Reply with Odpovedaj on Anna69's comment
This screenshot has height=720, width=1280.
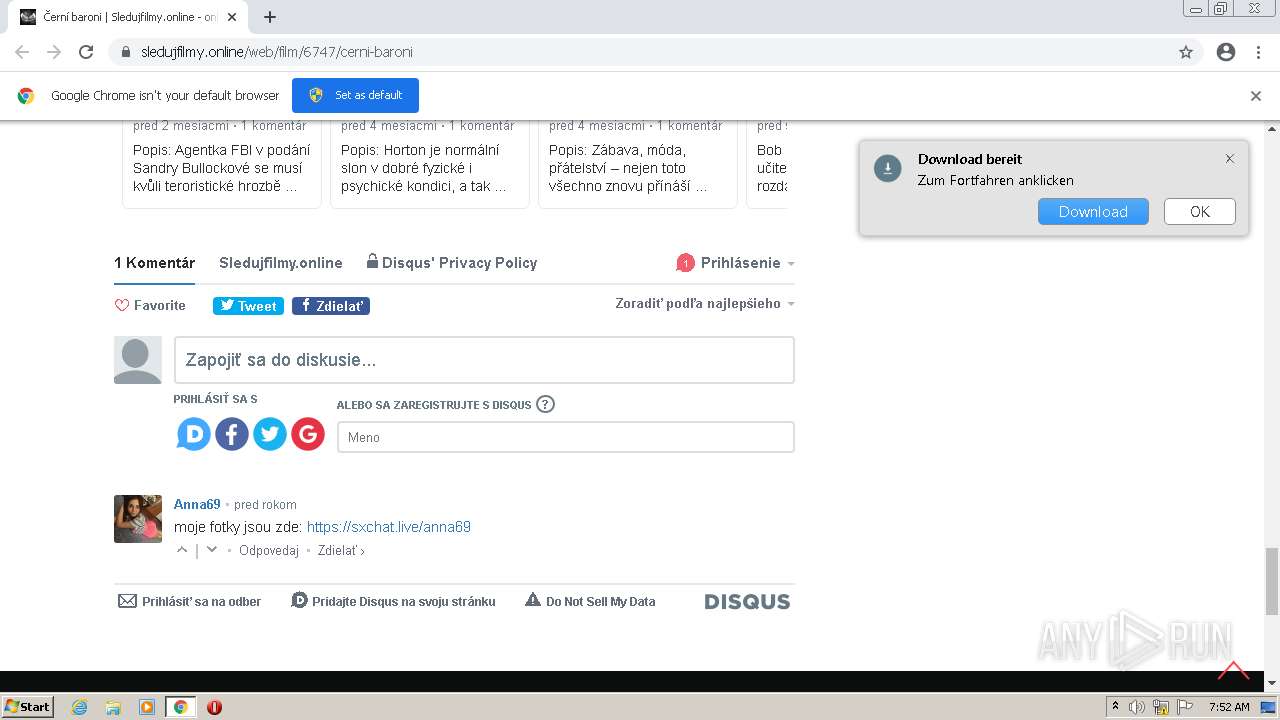[x=269, y=551]
